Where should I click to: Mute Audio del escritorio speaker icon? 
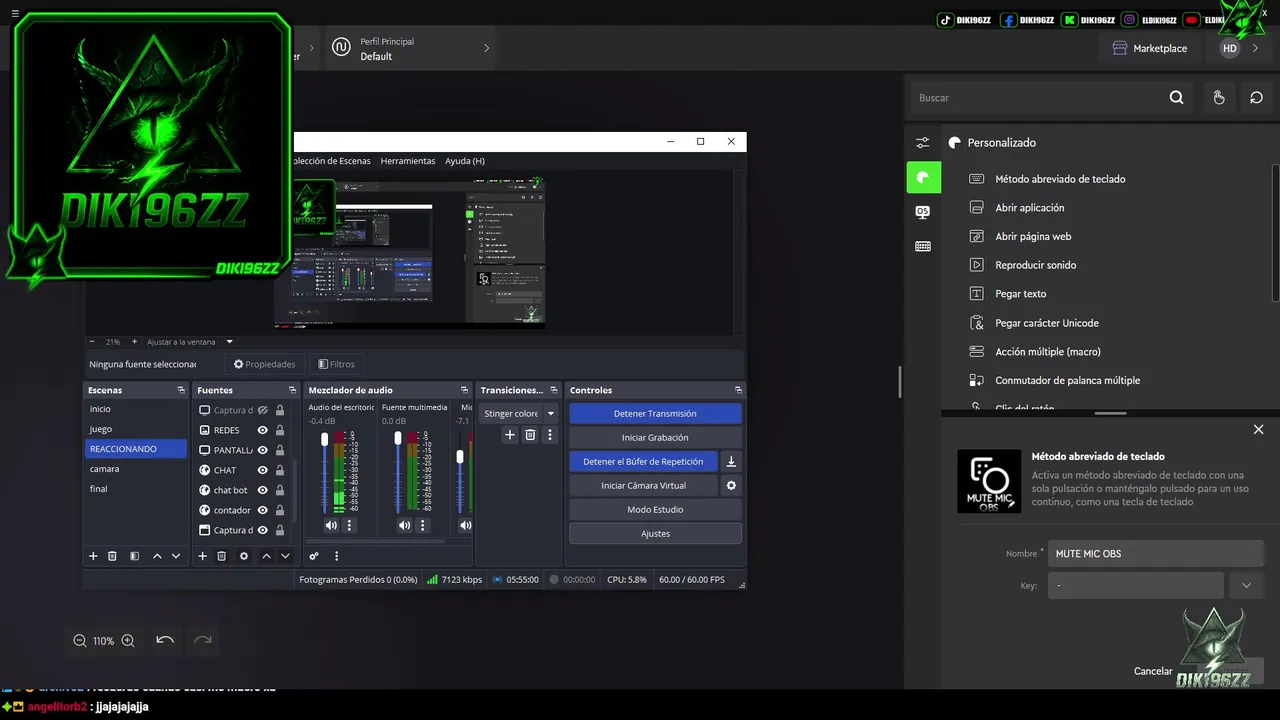point(331,525)
